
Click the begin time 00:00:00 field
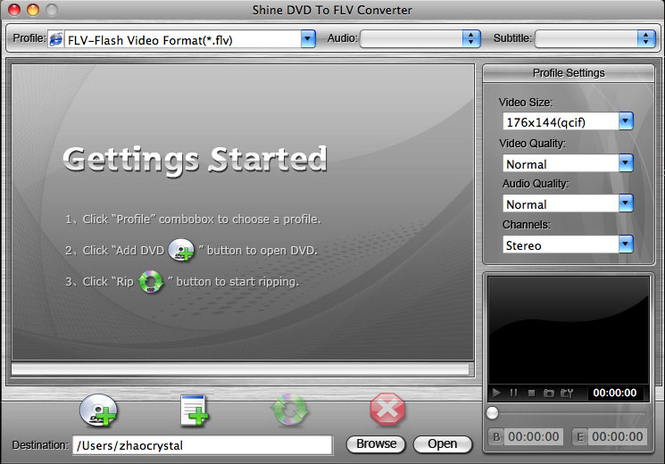(534, 437)
